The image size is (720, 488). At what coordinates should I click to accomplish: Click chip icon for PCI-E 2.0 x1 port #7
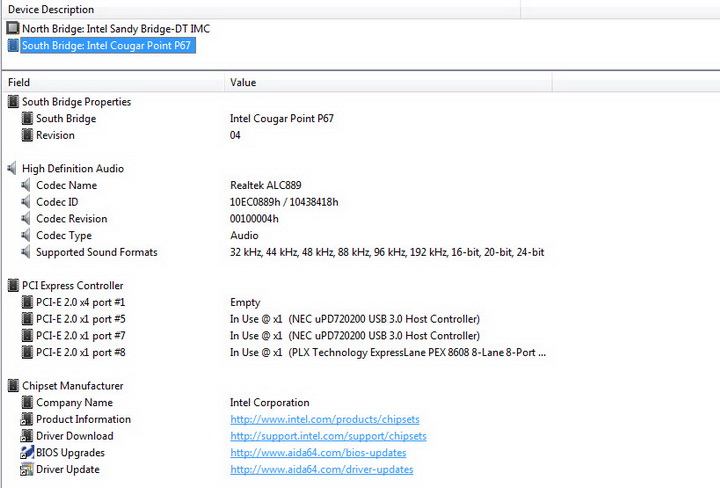click(x=27, y=336)
